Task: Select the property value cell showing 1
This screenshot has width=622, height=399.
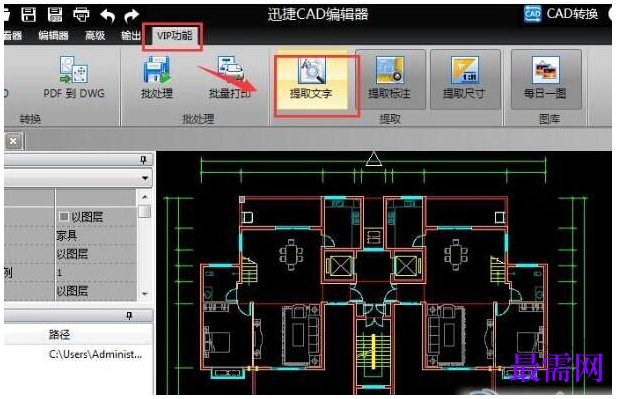Action: click(x=96, y=272)
